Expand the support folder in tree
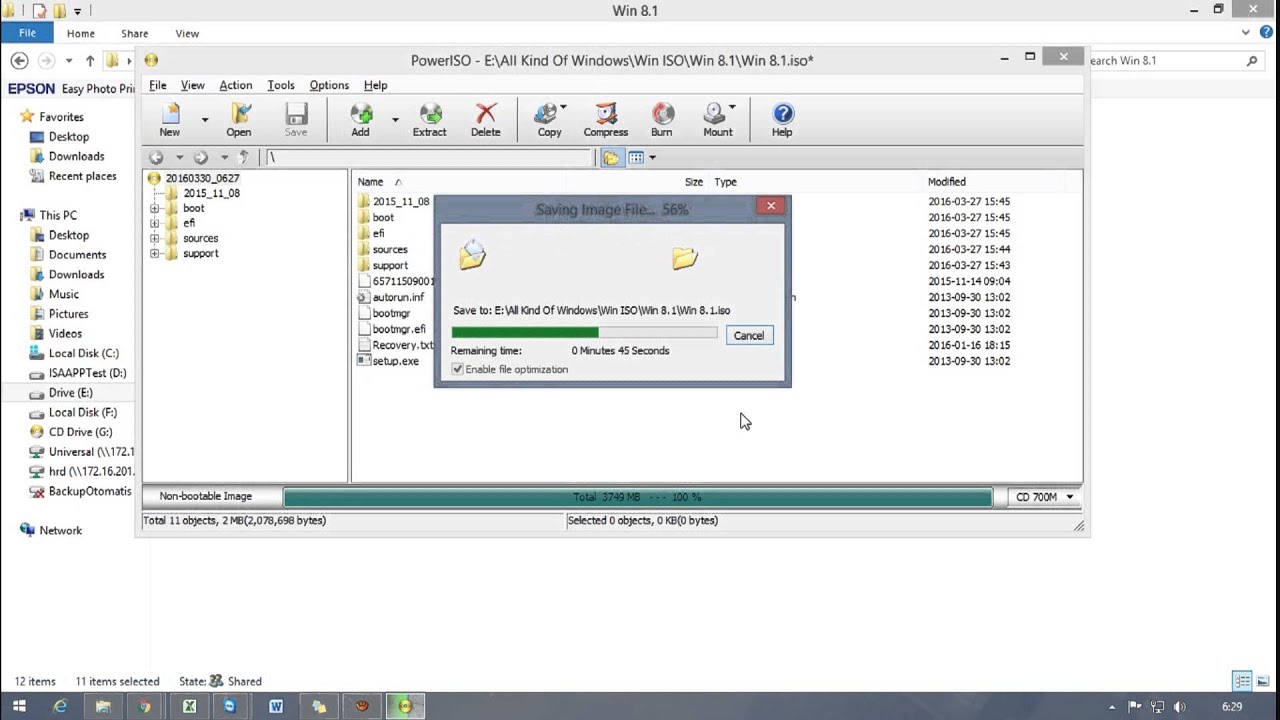The height and width of the screenshot is (720, 1280). point(155,253)
